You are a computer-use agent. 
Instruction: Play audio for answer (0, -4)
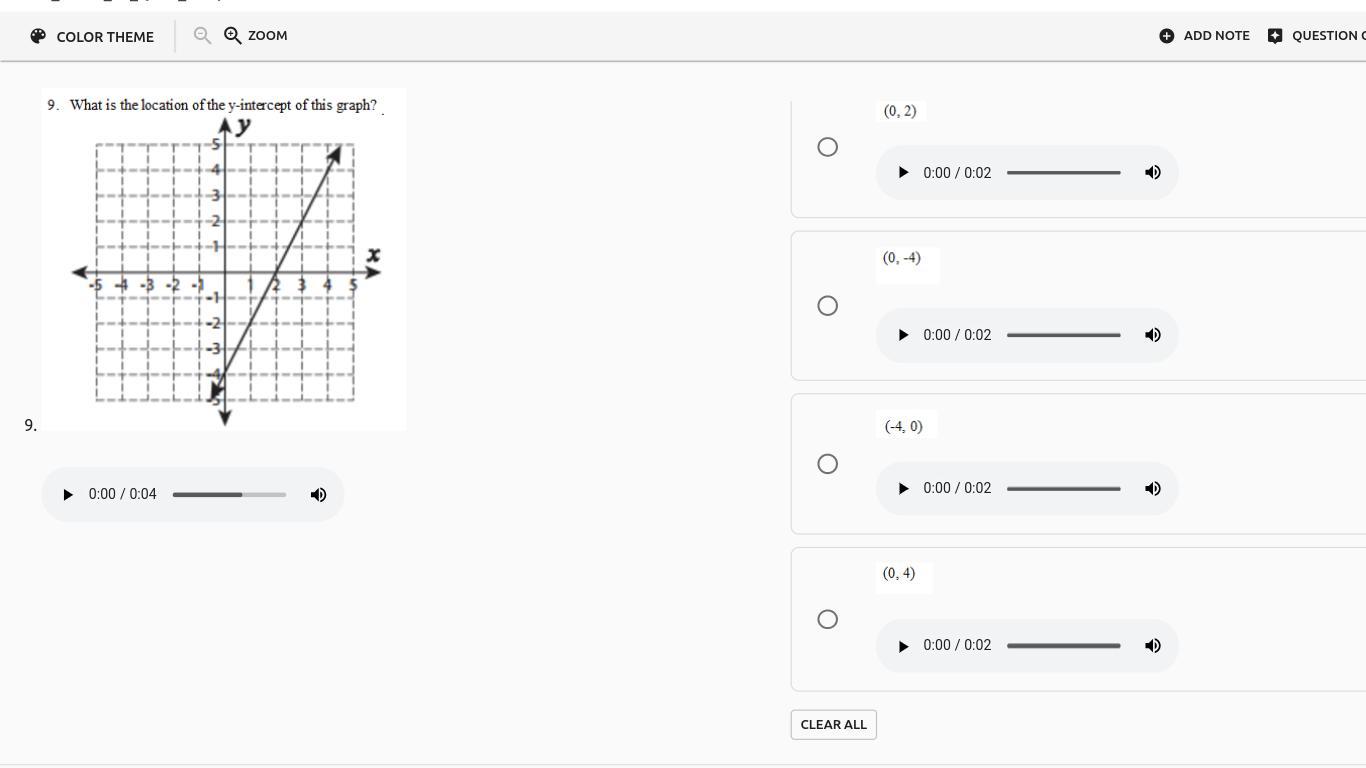(903, 335)
